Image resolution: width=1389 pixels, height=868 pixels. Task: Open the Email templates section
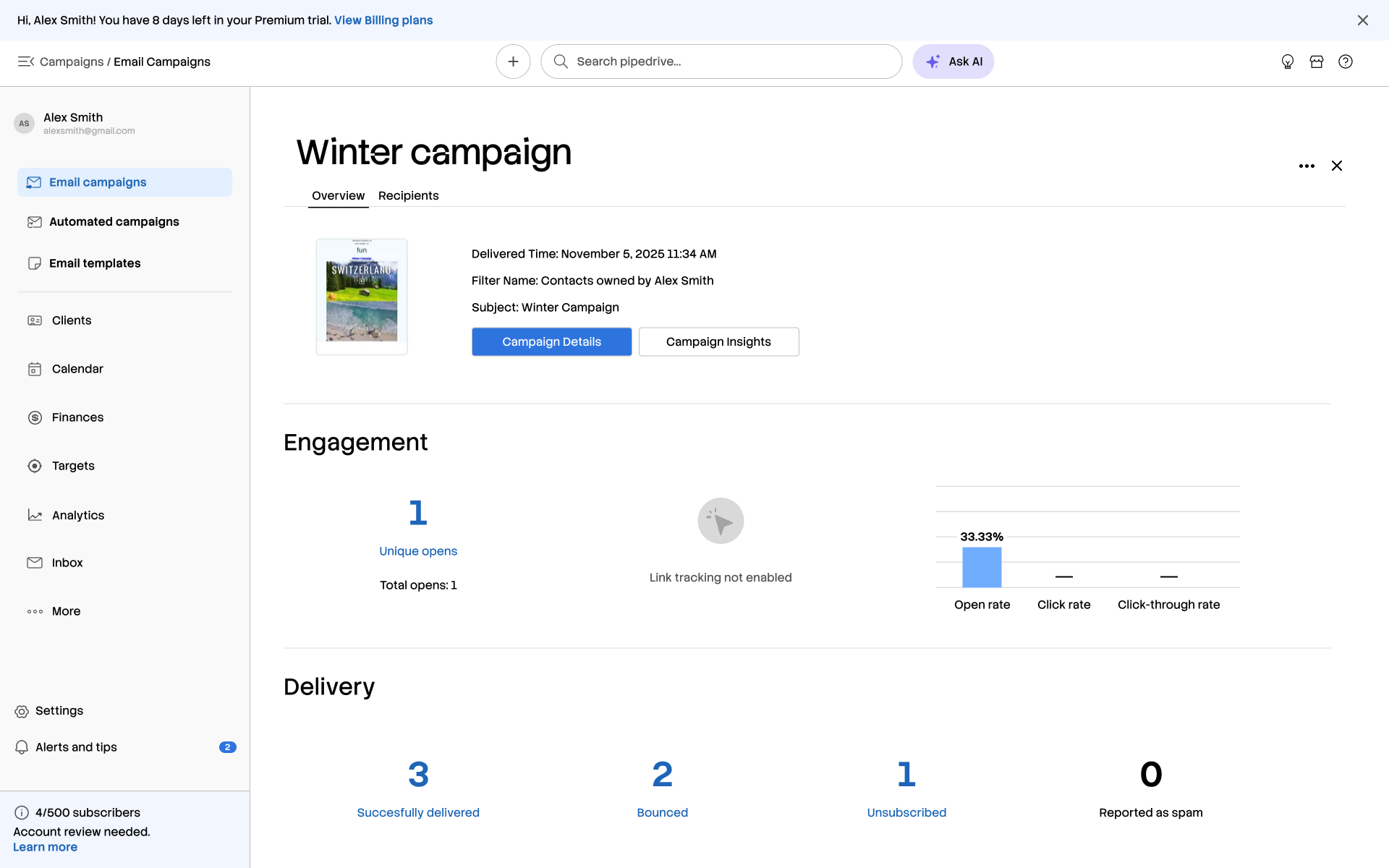click(95, 263)
